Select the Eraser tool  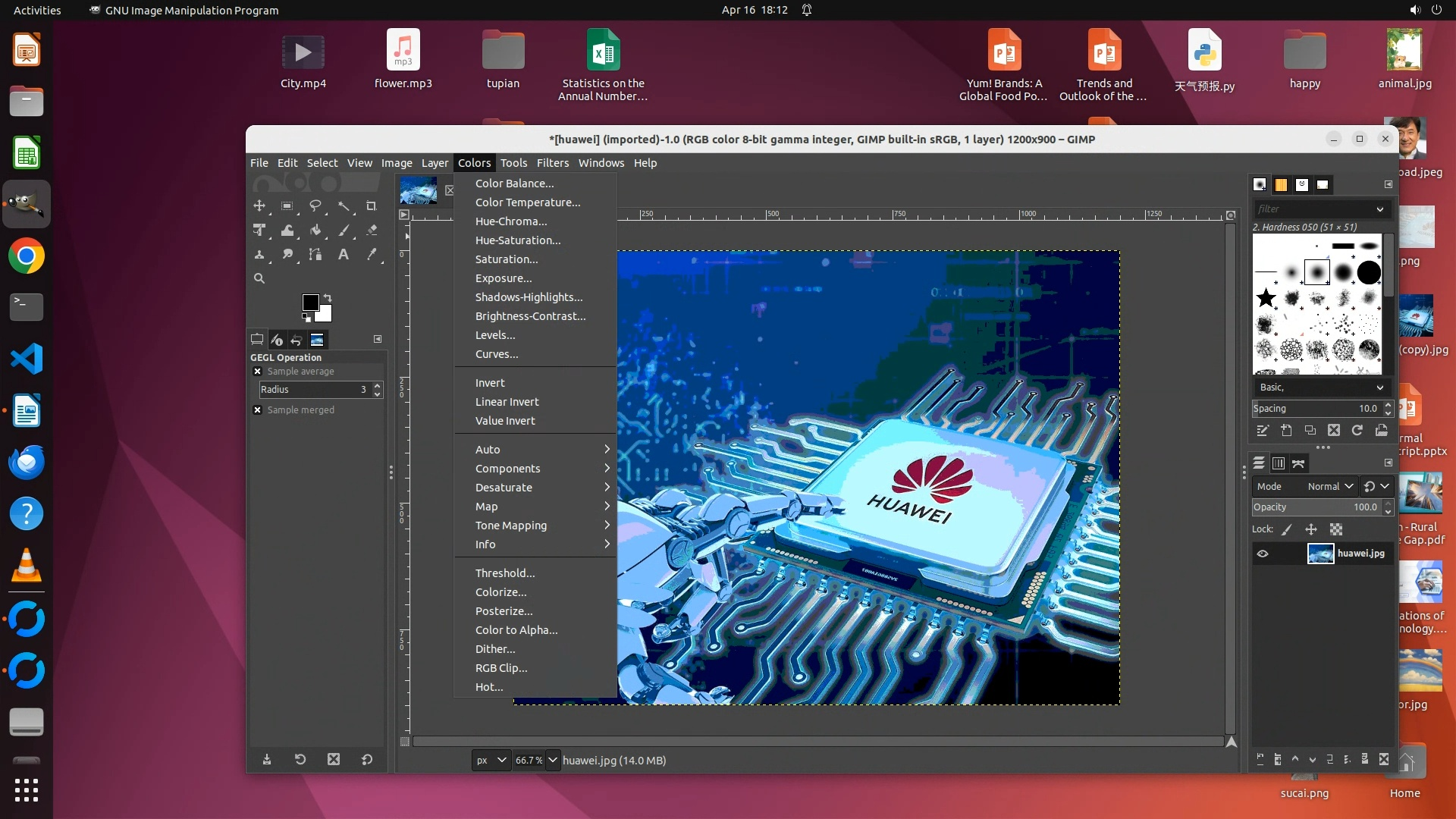tap(372, 231)
